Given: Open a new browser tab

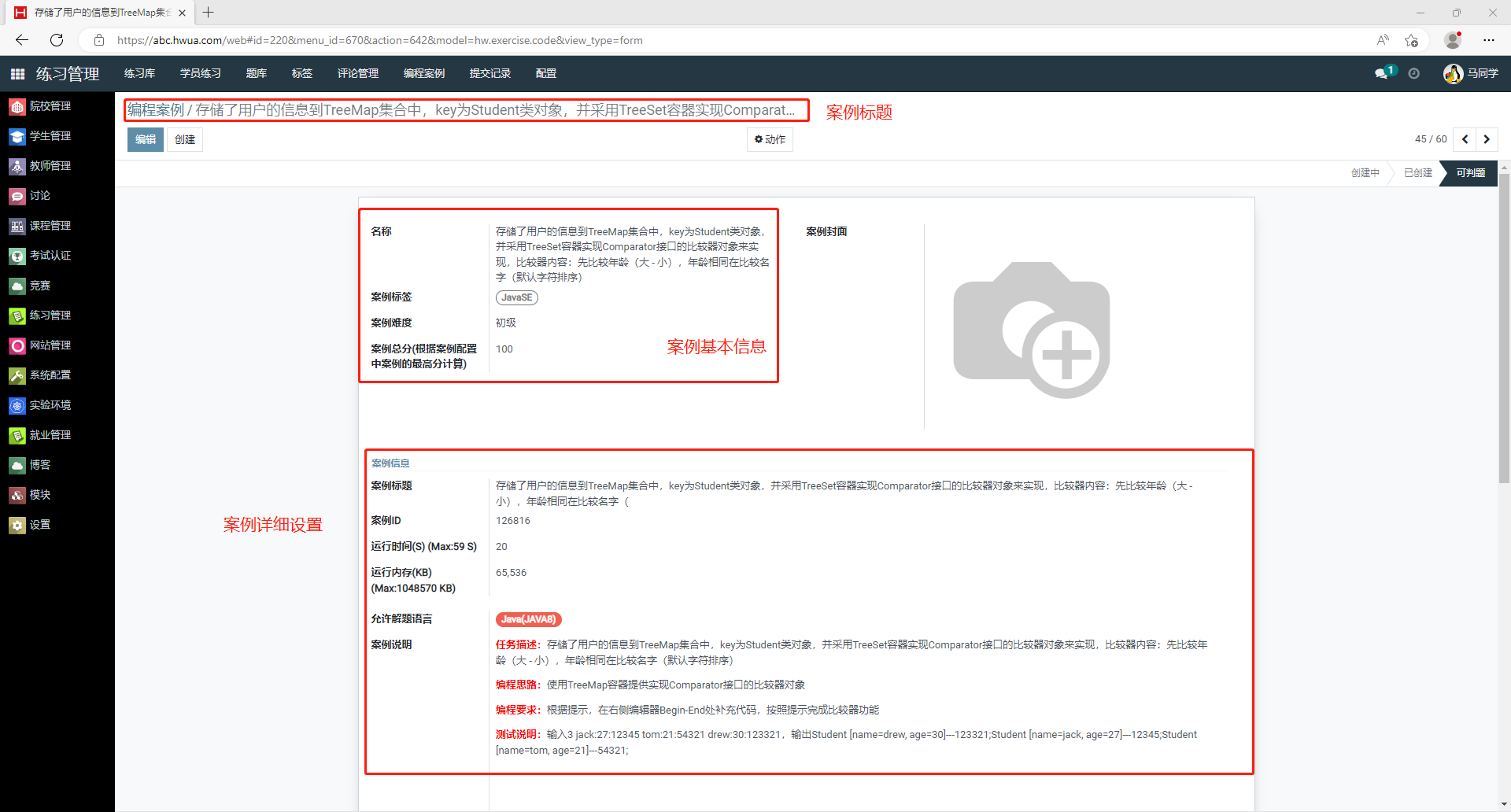Looking at the screenshot, I should (209, 13).
